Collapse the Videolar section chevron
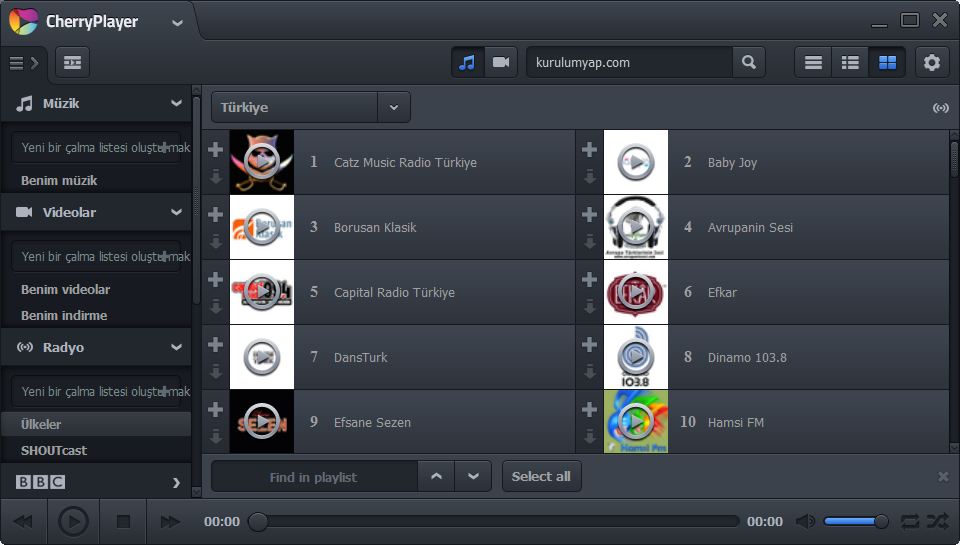This screenshot has width=960, height=545. point(176,212)
